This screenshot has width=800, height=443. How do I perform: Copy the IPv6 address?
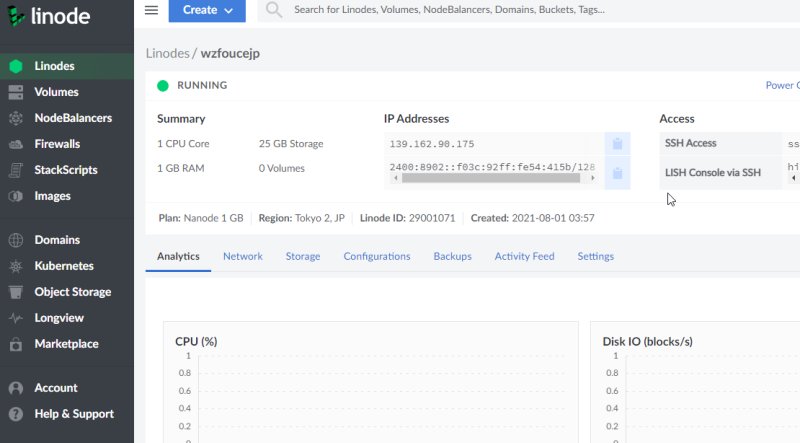coord(617,174)
